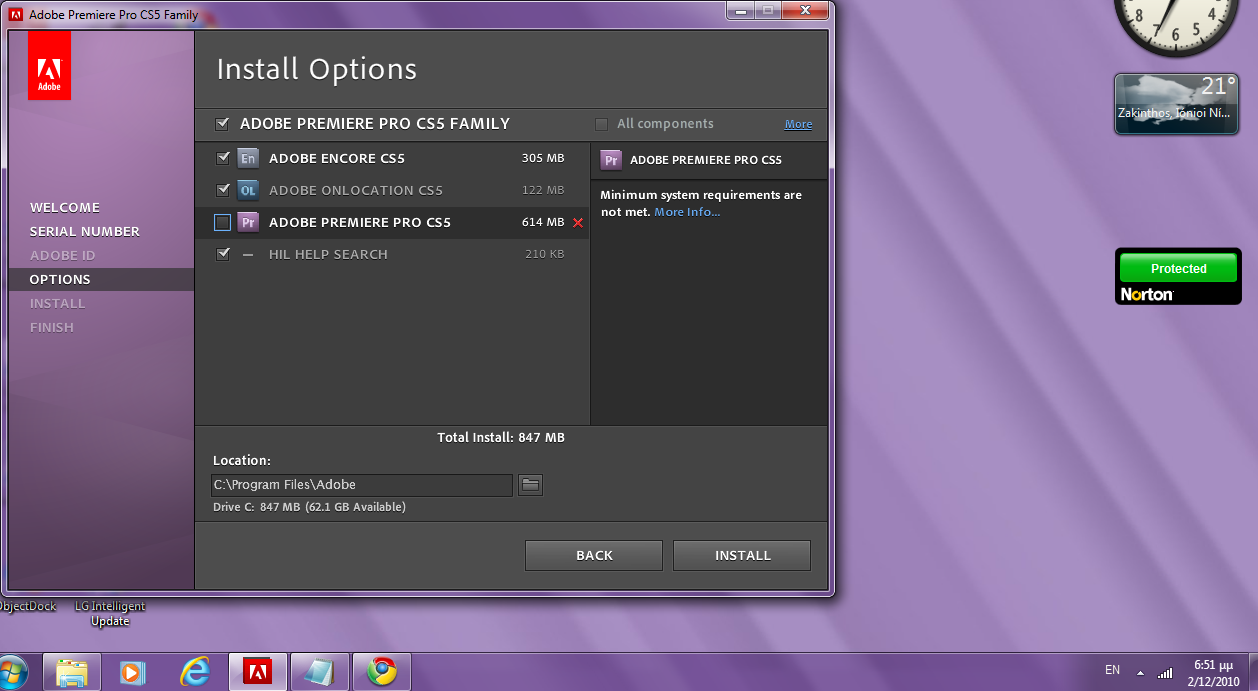
Task: Launch Internet Explorer from the taskbar
Action: tap(194, 672)
